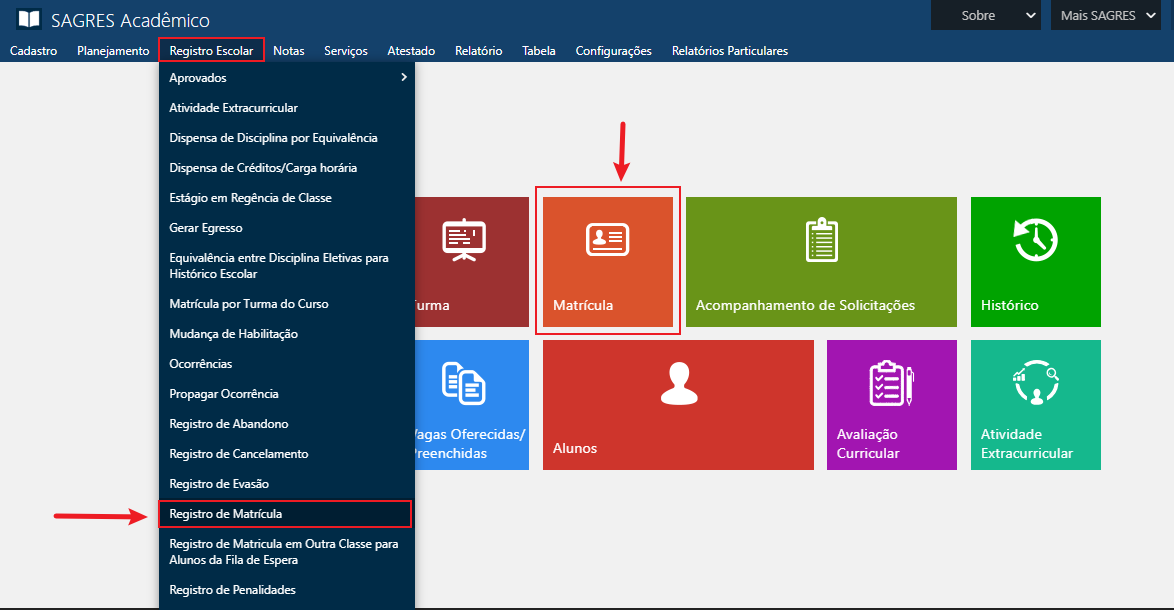Open the Avaliação Curricular checklist icon

891,383
